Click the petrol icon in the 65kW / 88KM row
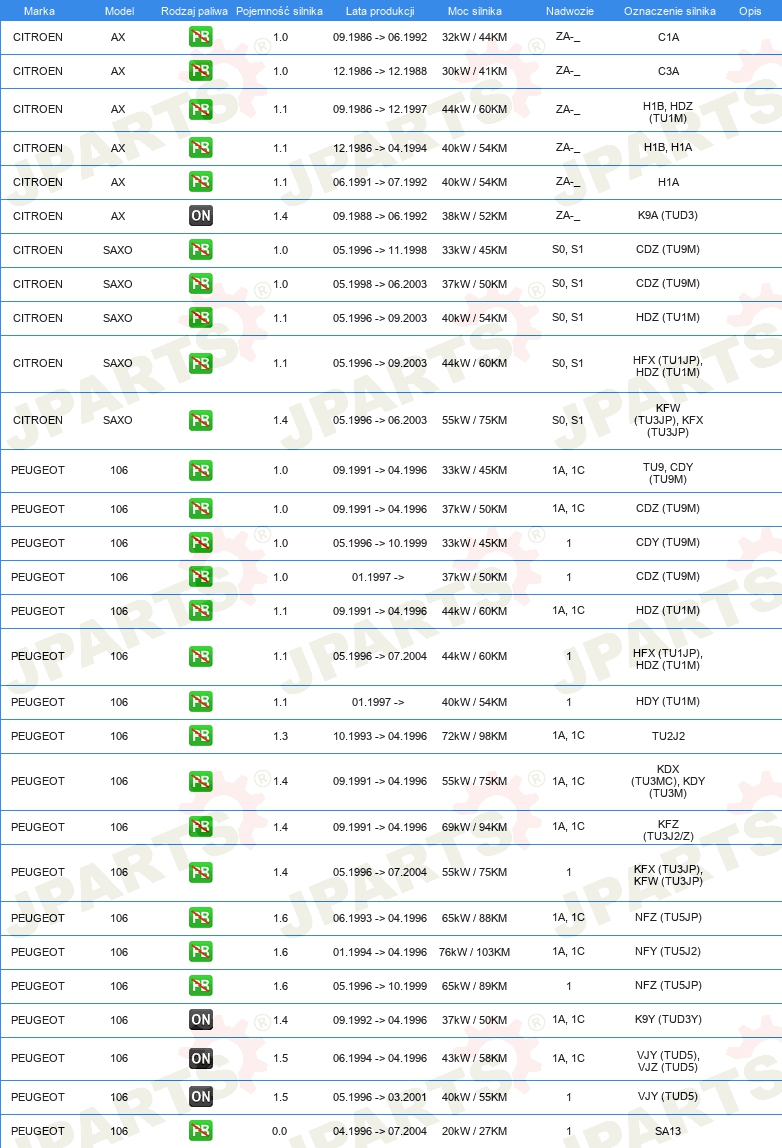Viewport: 782px width, 1148px height. 201,917
